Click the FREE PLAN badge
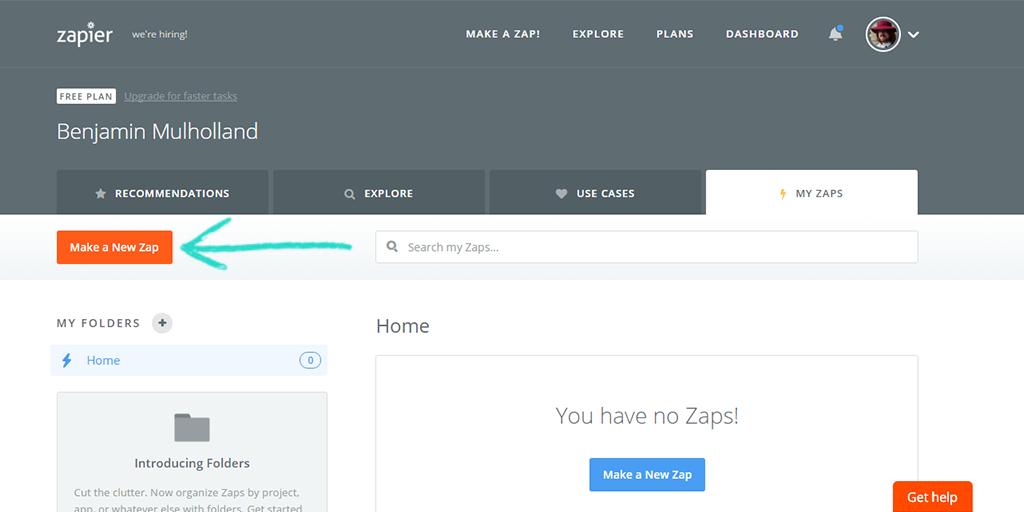1024x512 pixels. pyautogui.click(x=86, y=96)
